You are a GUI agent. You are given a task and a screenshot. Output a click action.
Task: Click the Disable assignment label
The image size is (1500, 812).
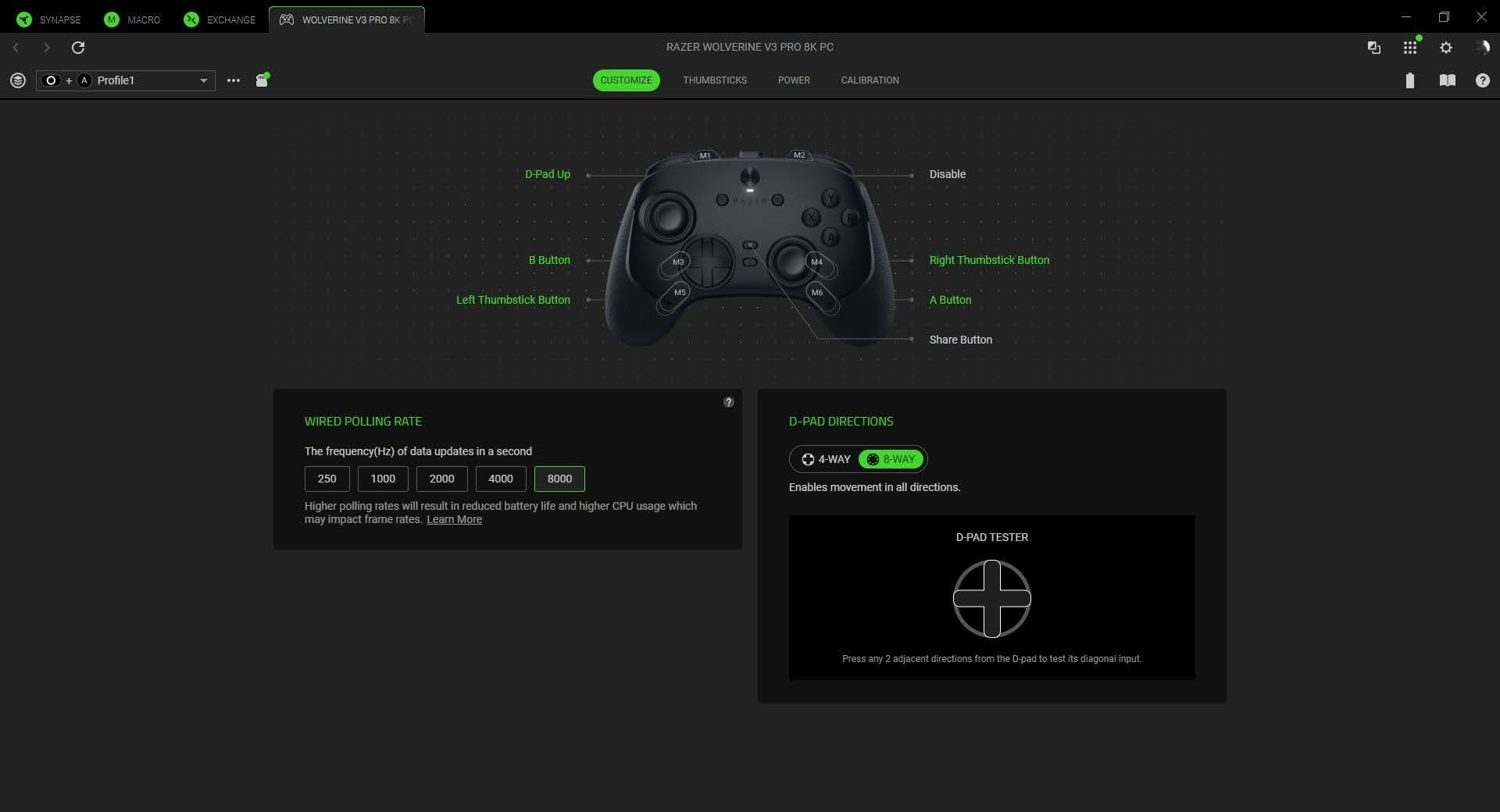948,174
